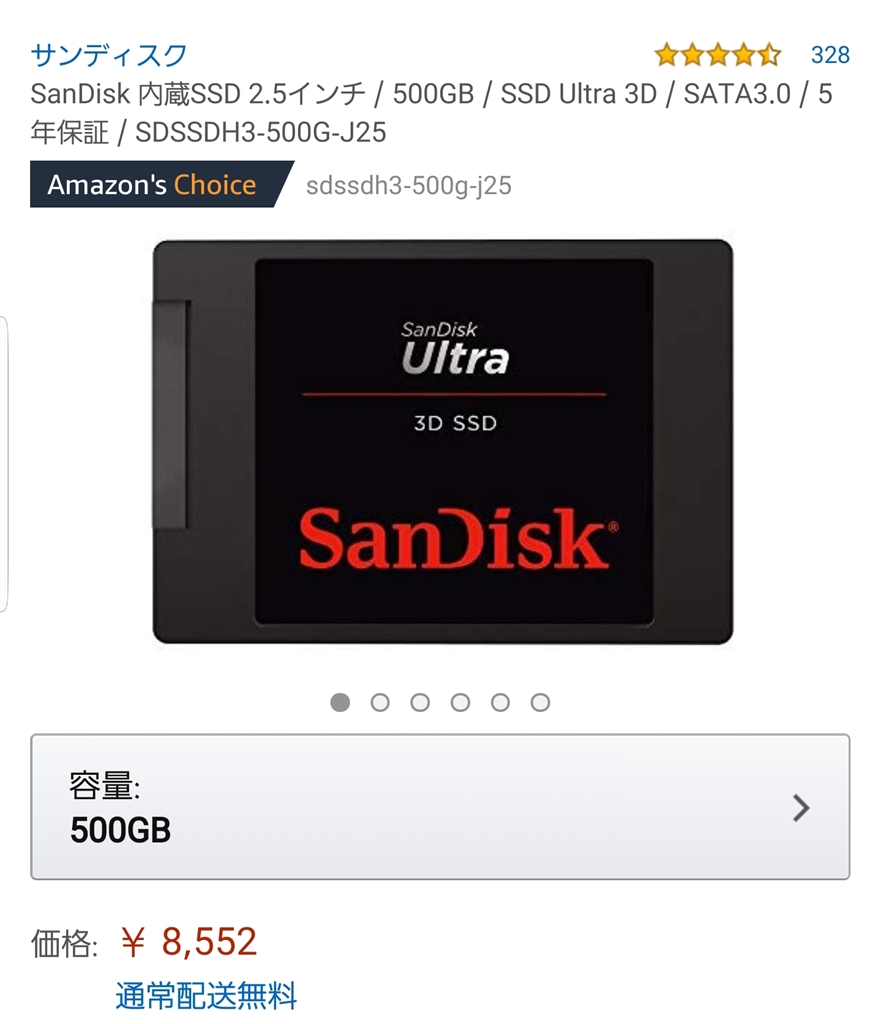Jump to the fourth image carousel dot
The height and width of the screenshot is (1024, 879).
pos(460,702)
